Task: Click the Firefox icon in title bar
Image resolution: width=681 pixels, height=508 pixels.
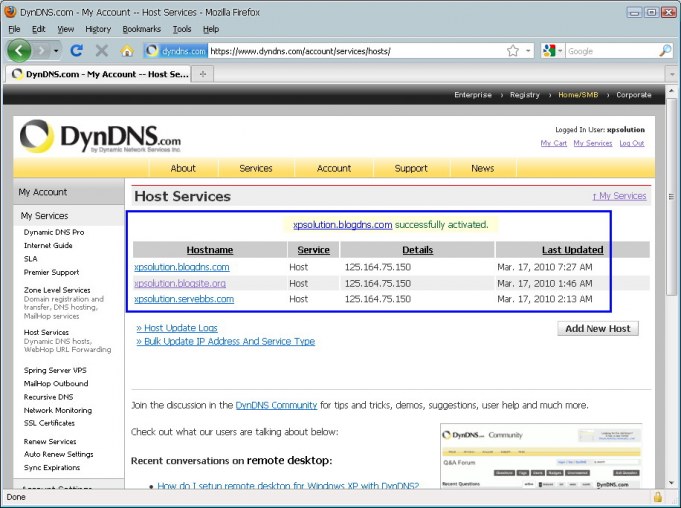Action: (10, 12)
